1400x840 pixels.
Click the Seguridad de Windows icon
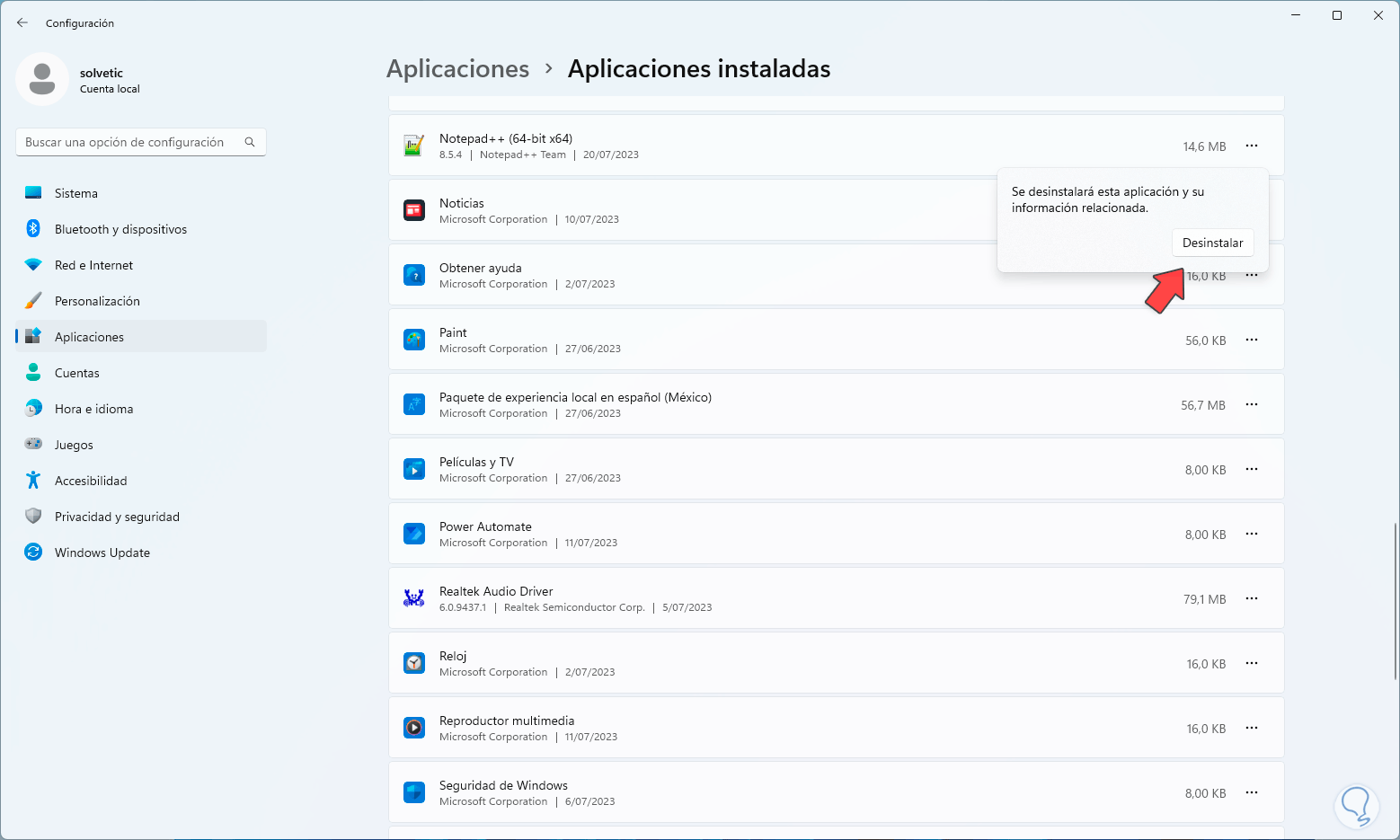[413, 792]
